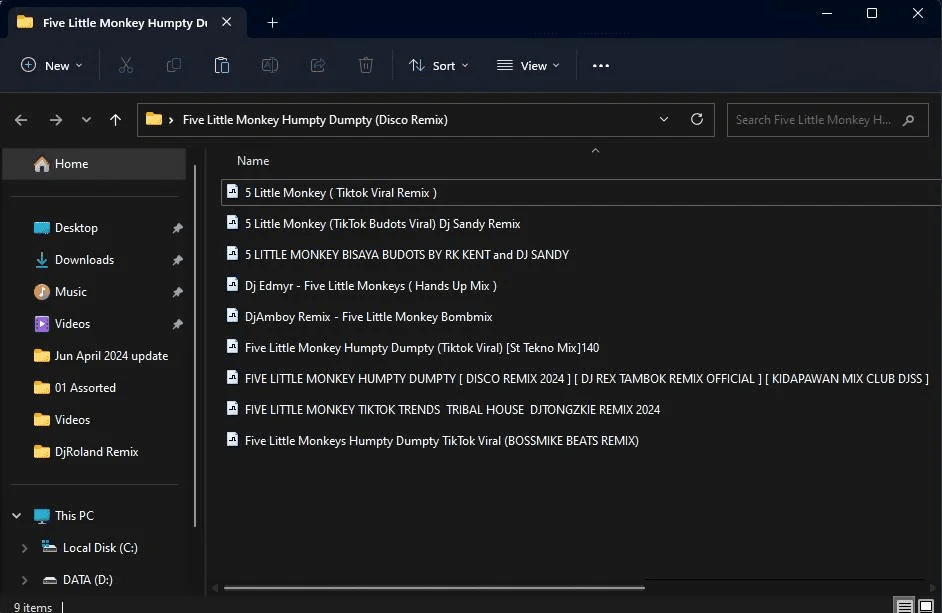Go up one folder level

click(115, 120)
